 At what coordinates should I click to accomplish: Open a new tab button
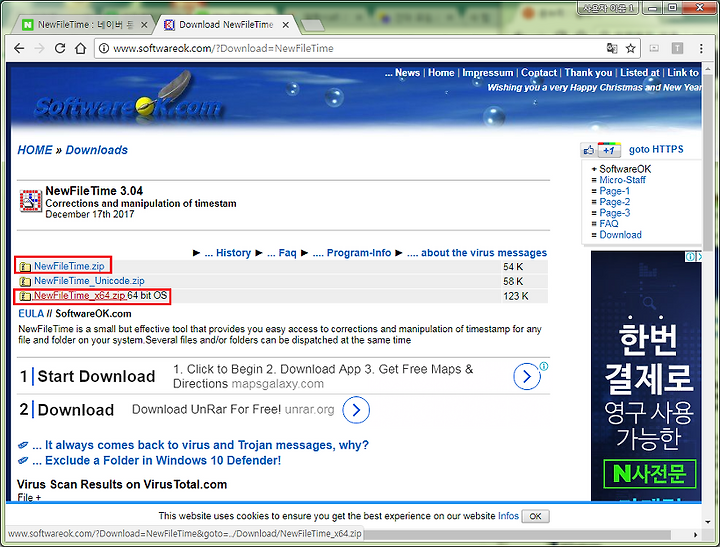coord(314,25)
